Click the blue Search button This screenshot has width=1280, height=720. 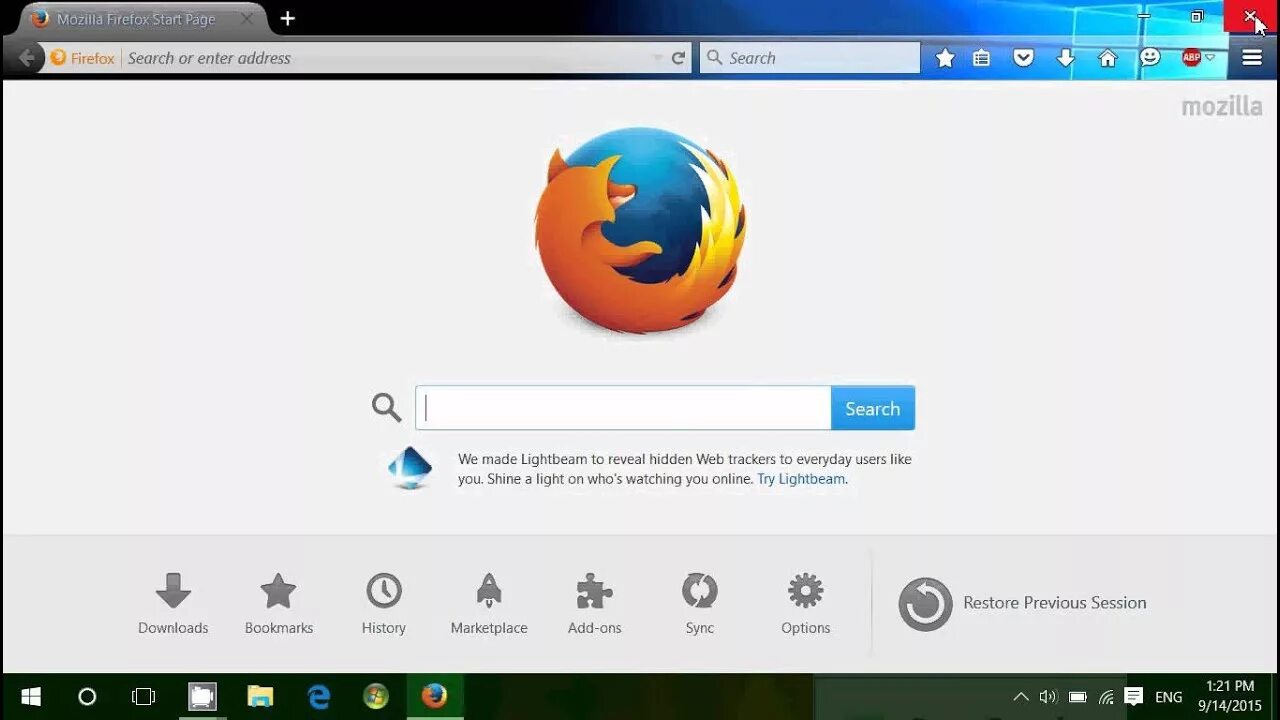click(x=873, y=408)
